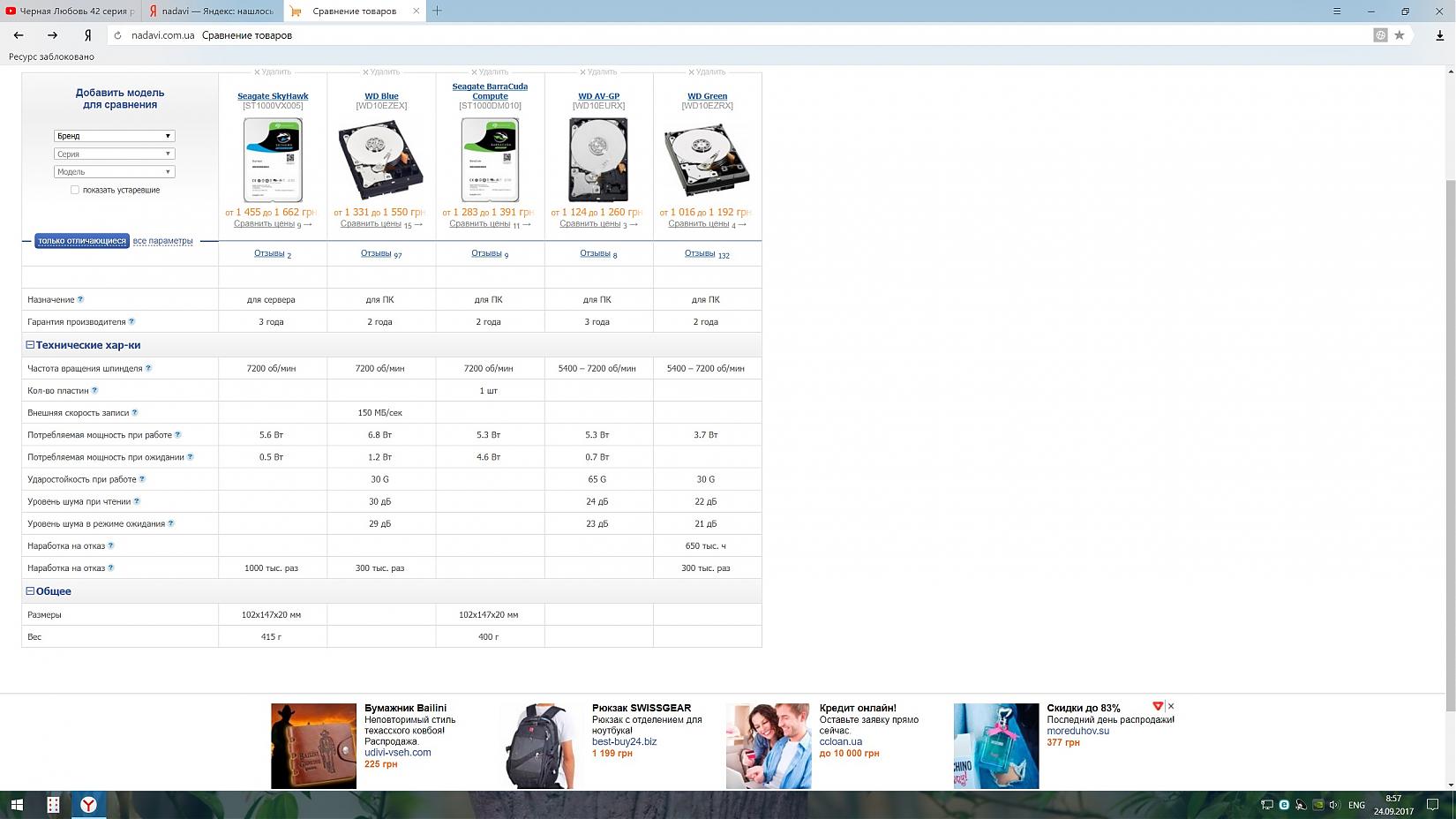Show help for Уровень шума при чтении
Screen dimensions: 1456x819
(x=136, y=501)
